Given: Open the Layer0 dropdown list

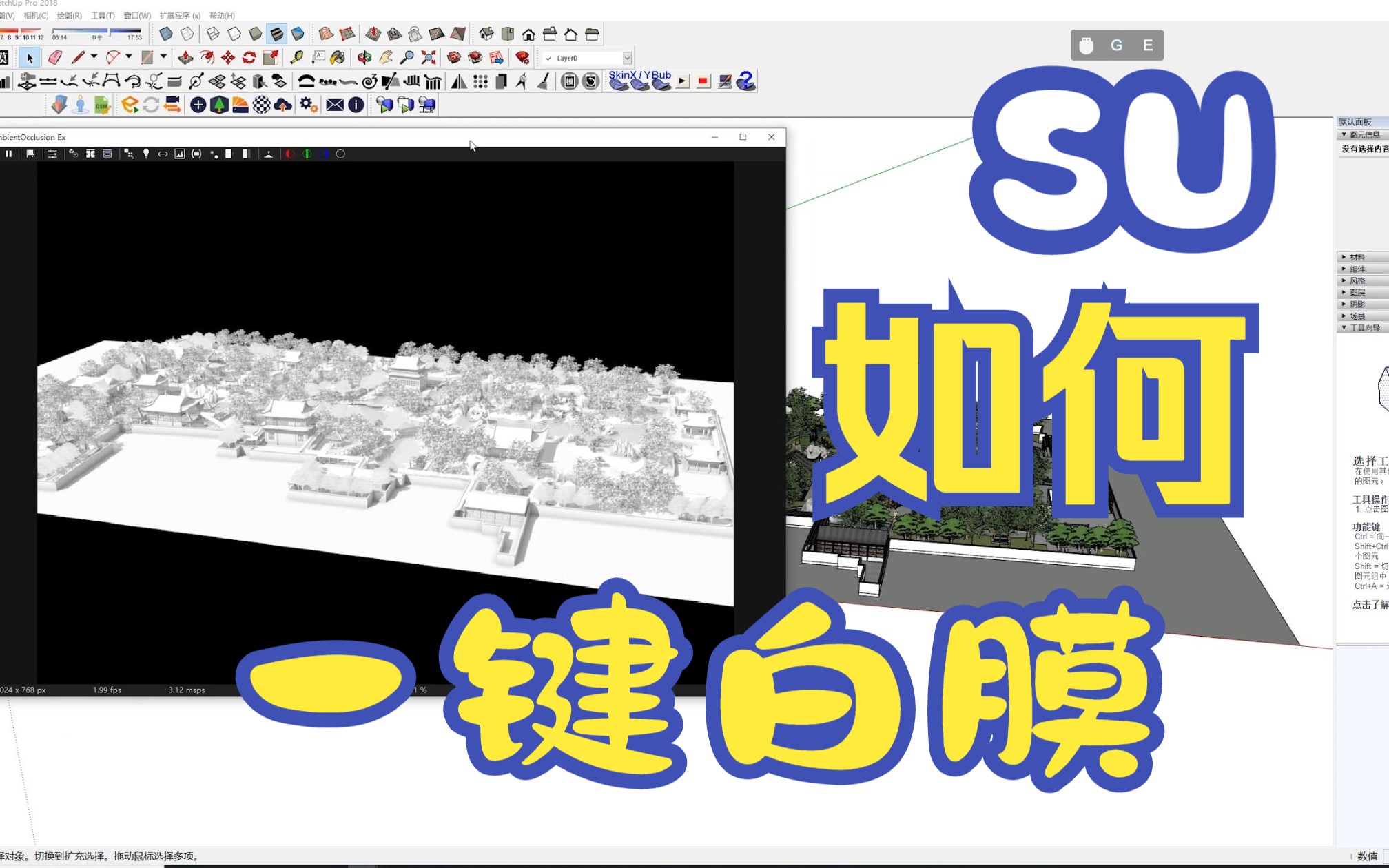Looking at the screenshot, I should tap(626, 58).
